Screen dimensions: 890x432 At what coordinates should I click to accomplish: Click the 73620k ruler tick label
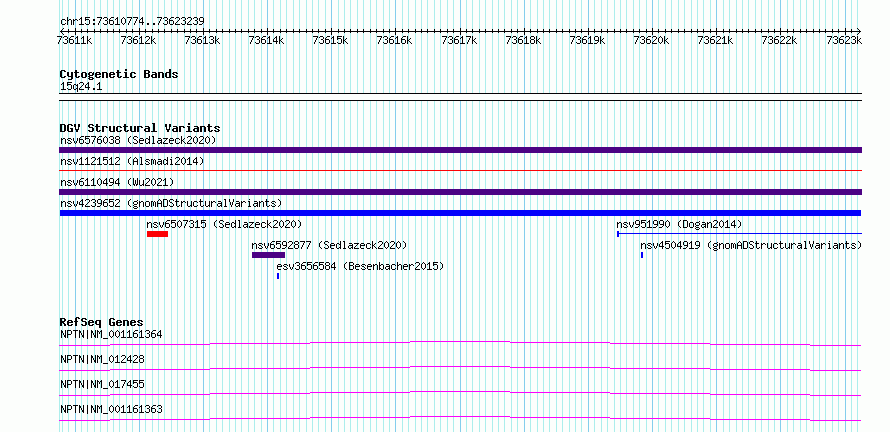(652, 40)
